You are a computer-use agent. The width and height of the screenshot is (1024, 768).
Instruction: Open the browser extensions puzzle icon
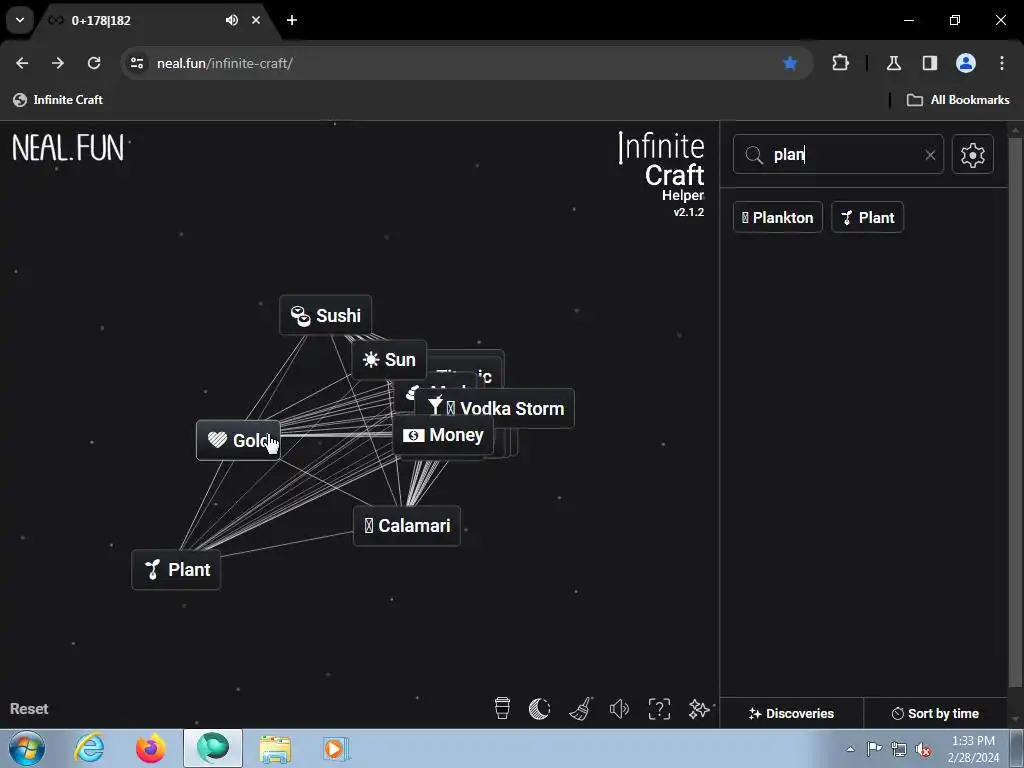(x=840, y=63)
